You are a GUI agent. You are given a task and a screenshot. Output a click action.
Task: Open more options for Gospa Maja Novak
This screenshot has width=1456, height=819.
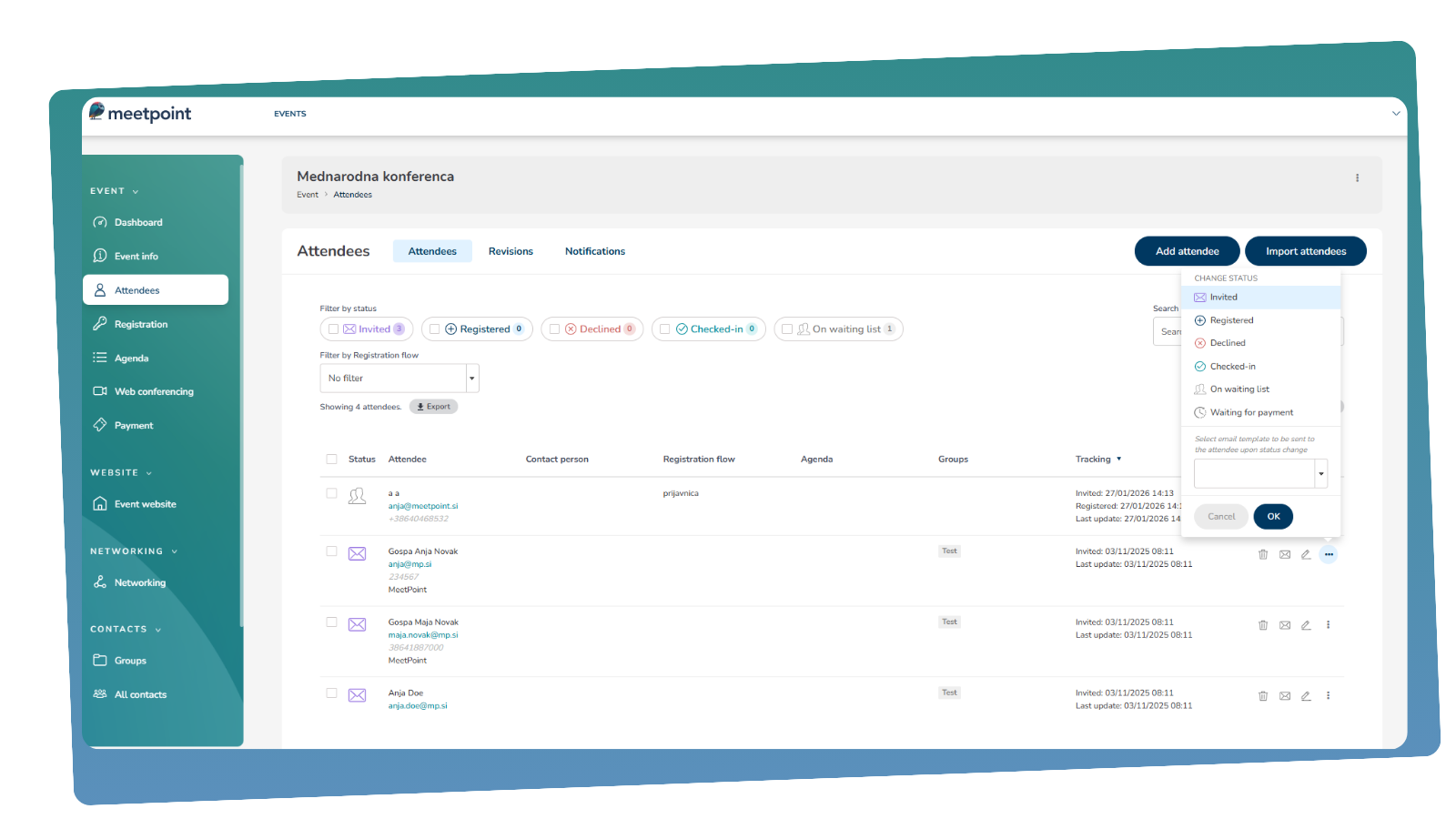coord(1329,625)
